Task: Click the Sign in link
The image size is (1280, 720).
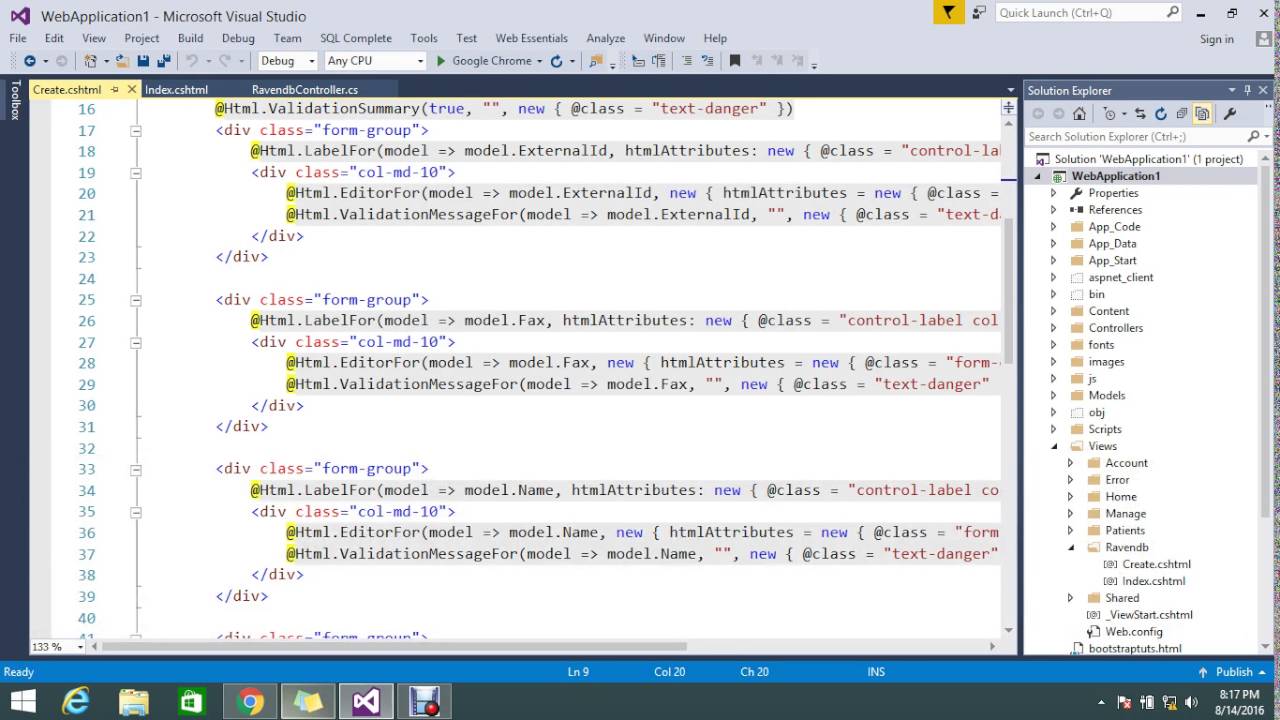Action: 1217,39
